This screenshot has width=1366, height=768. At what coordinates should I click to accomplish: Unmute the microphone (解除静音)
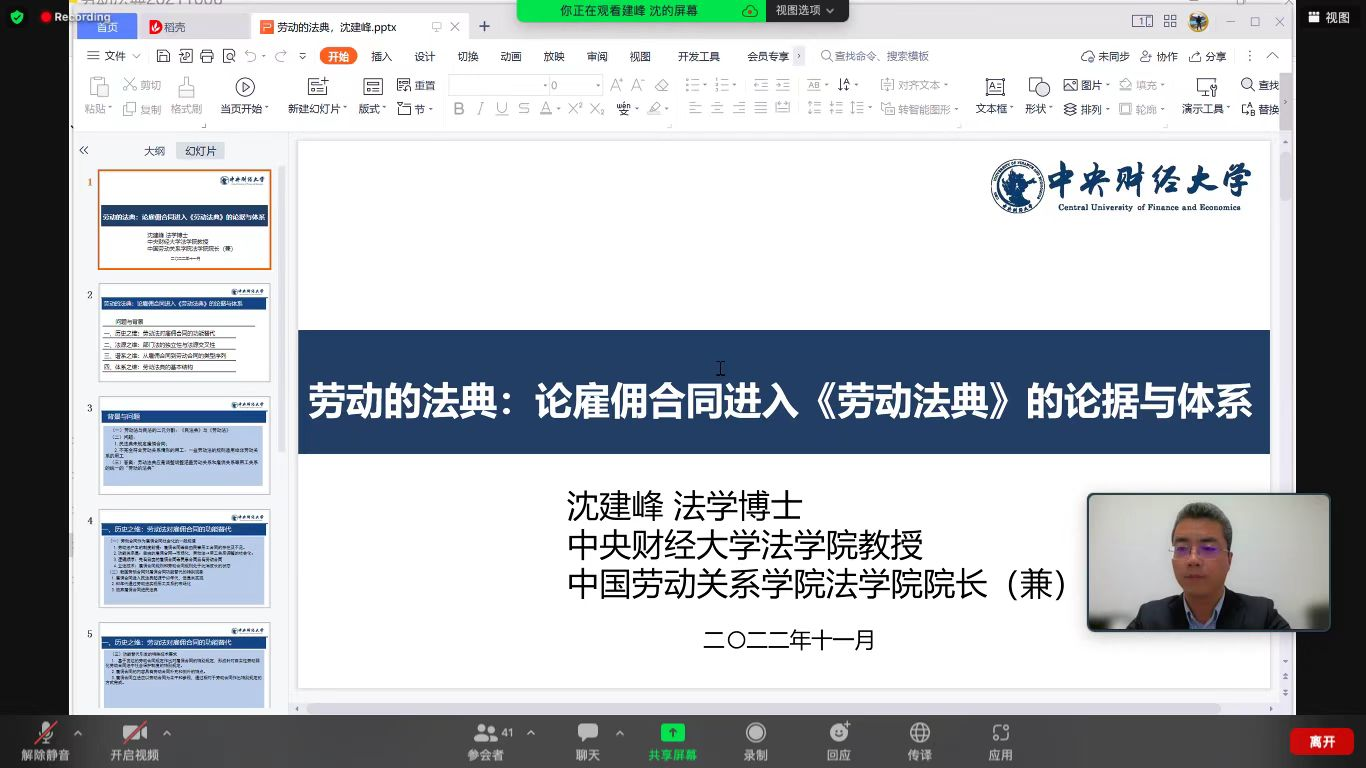pyautogui.click(x=45, y=733)
